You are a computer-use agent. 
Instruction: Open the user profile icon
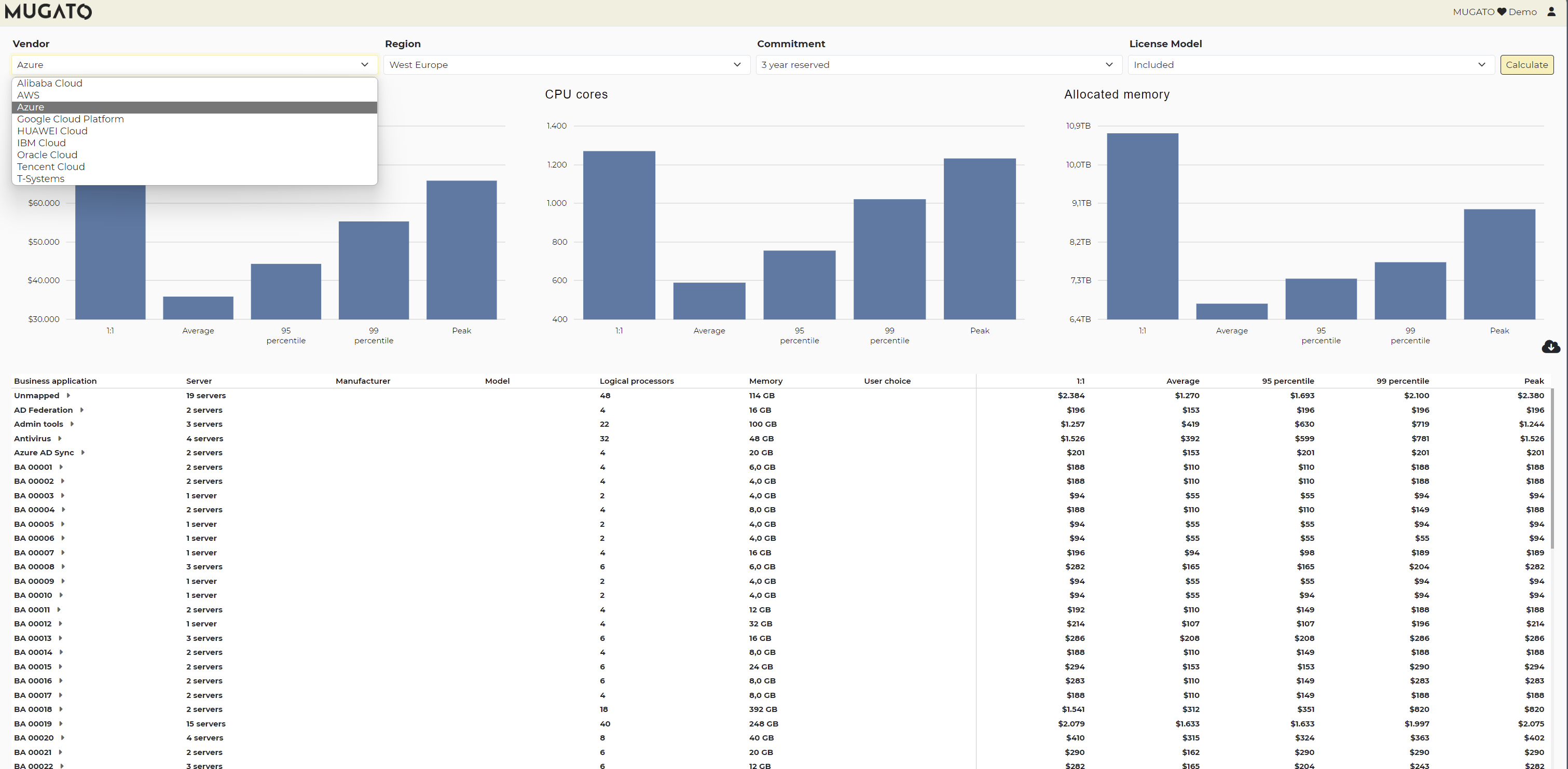pyautogui.click(x=1551, y=11)
